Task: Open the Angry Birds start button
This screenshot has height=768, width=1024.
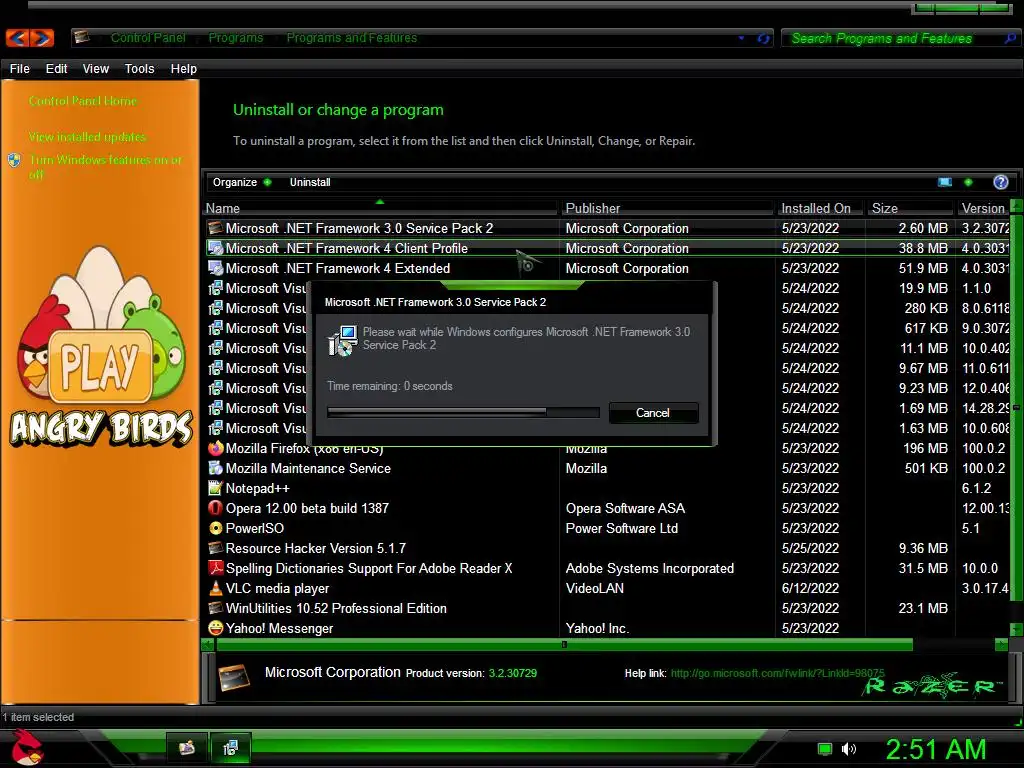Action: point(26,748)
